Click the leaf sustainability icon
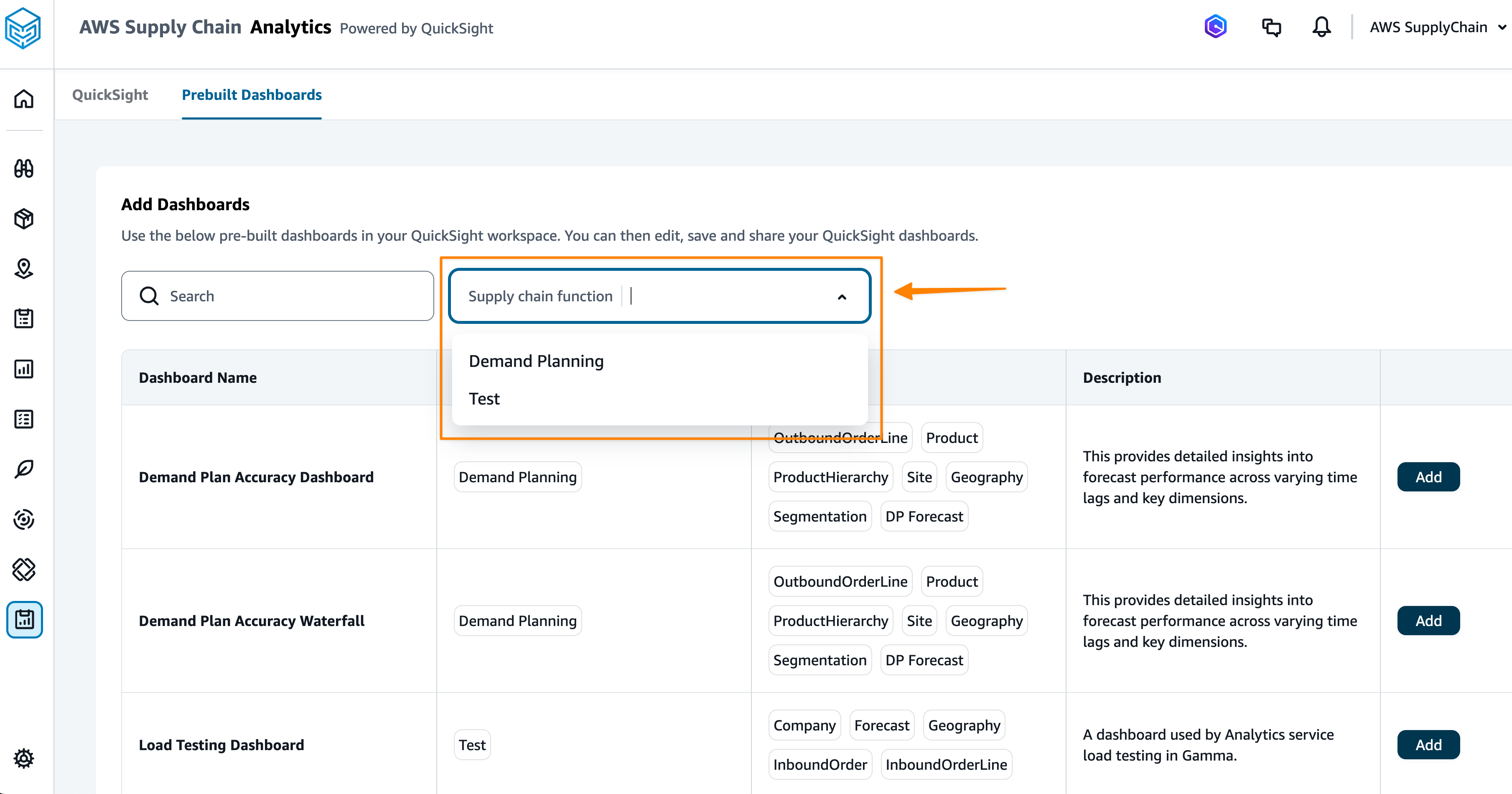Screen dimensions: 1512x794 [x=23, y=469]
